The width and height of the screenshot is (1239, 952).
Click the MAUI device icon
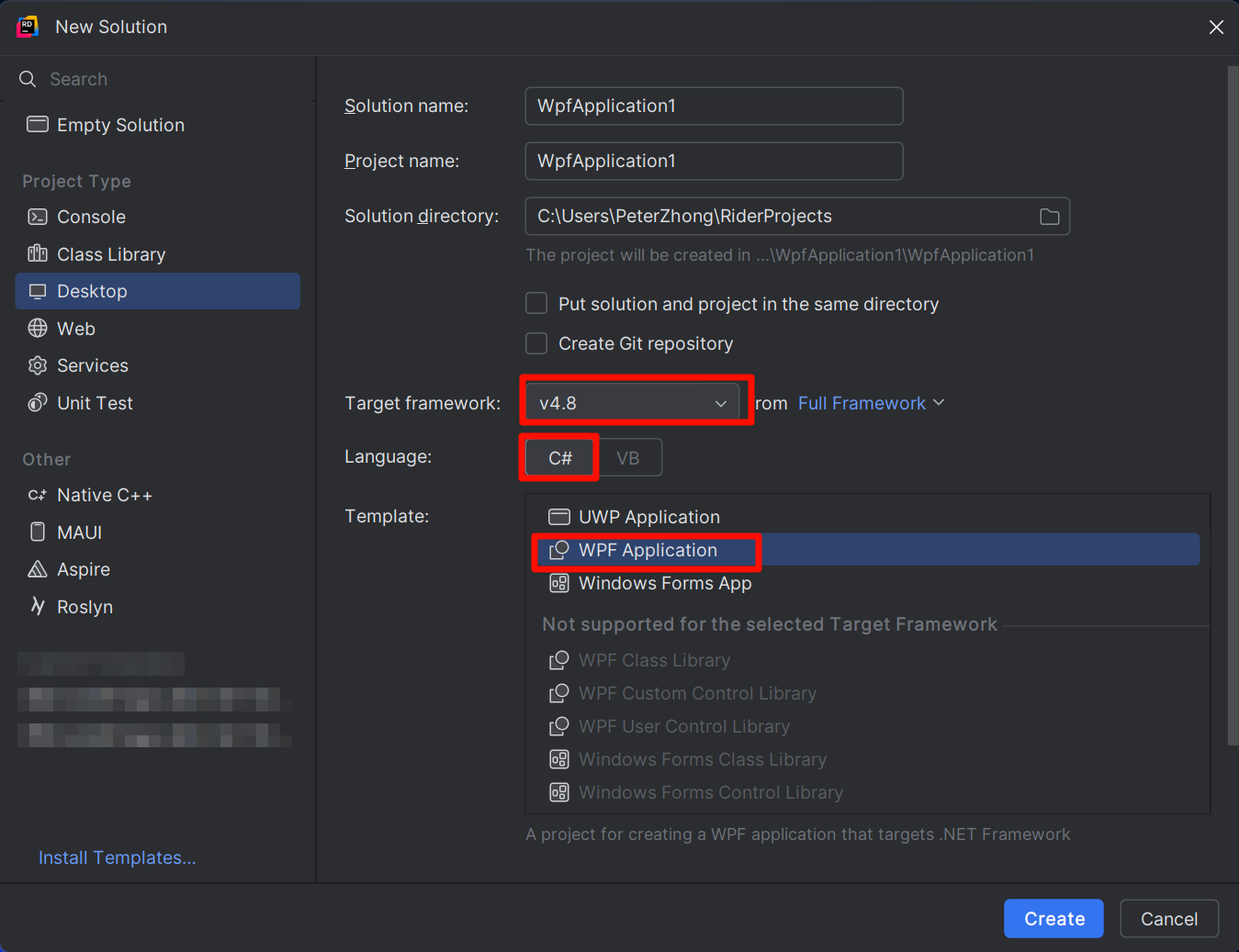[38, 532]
